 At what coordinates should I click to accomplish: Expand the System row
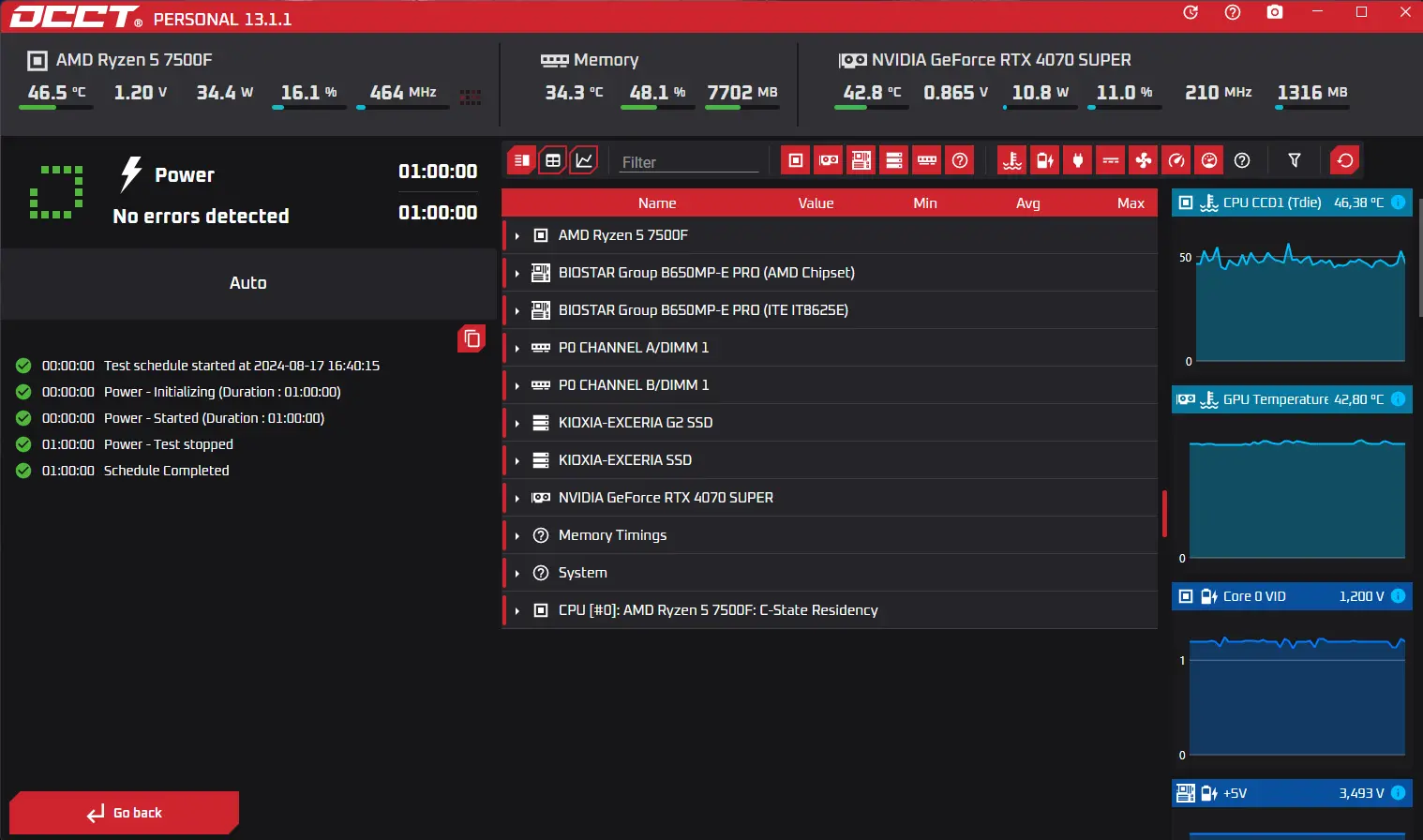pos(517,573)
